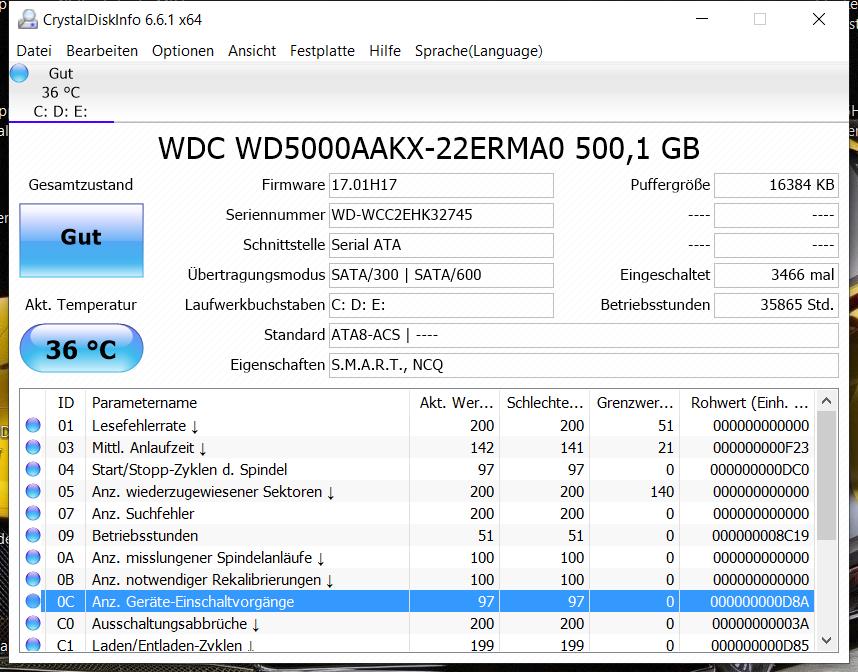Click status orb for wiederzugewiesener Sektoren row

coord(33,491)
